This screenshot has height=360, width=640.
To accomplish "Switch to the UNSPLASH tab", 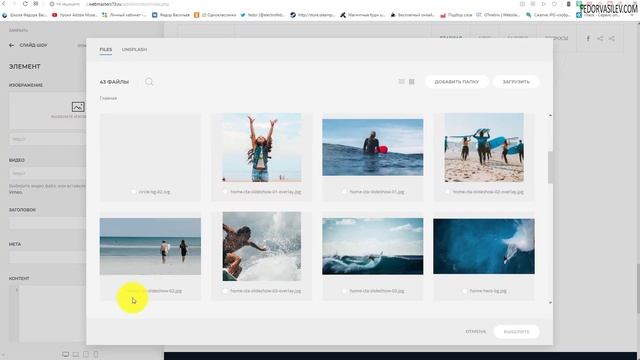I will pos(134,49).
